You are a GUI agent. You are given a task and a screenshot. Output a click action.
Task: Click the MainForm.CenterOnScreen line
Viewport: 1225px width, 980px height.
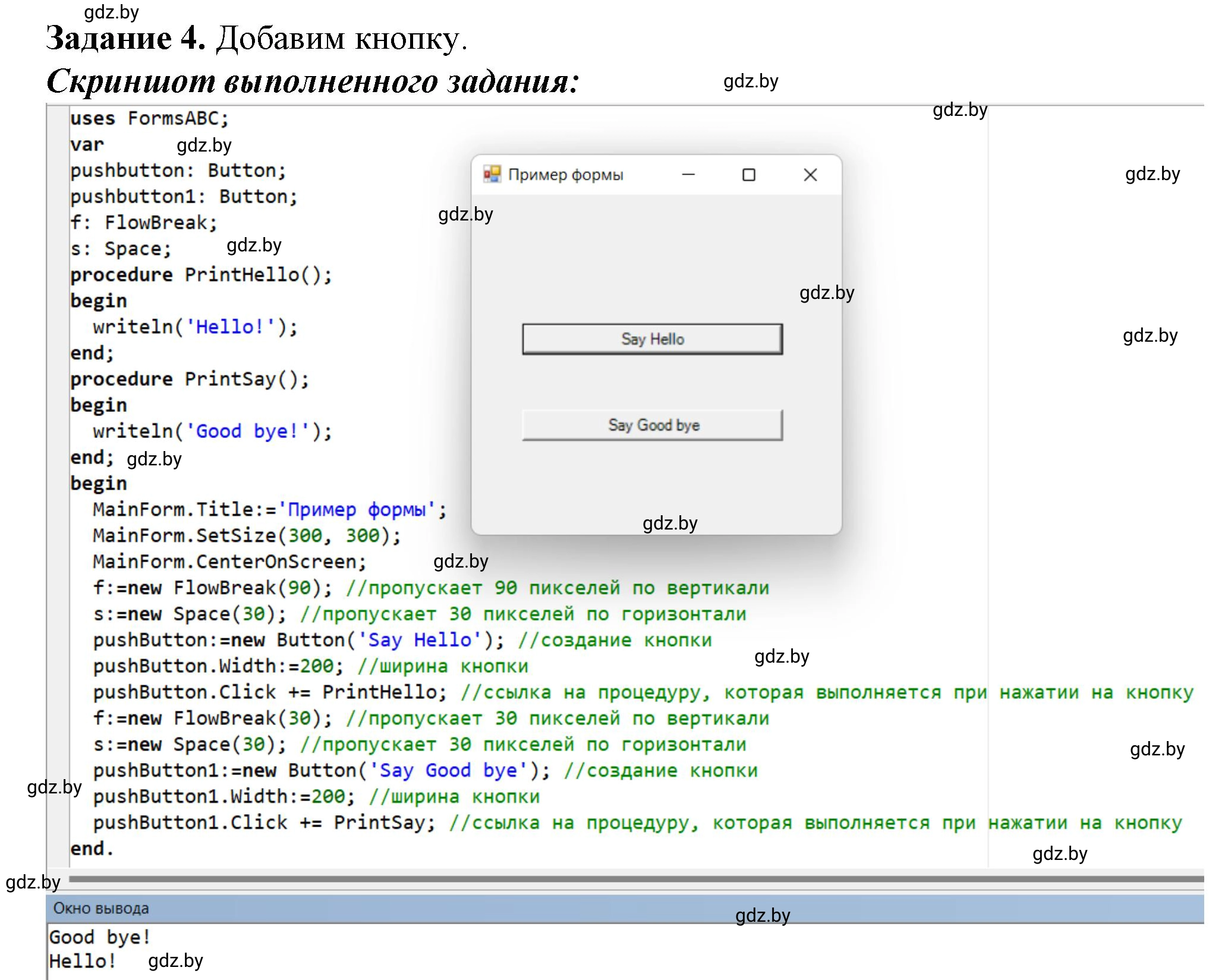229,562
